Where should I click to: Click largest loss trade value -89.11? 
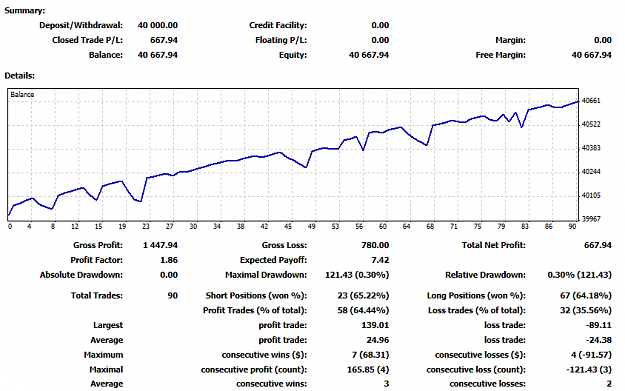coord(598,325)
